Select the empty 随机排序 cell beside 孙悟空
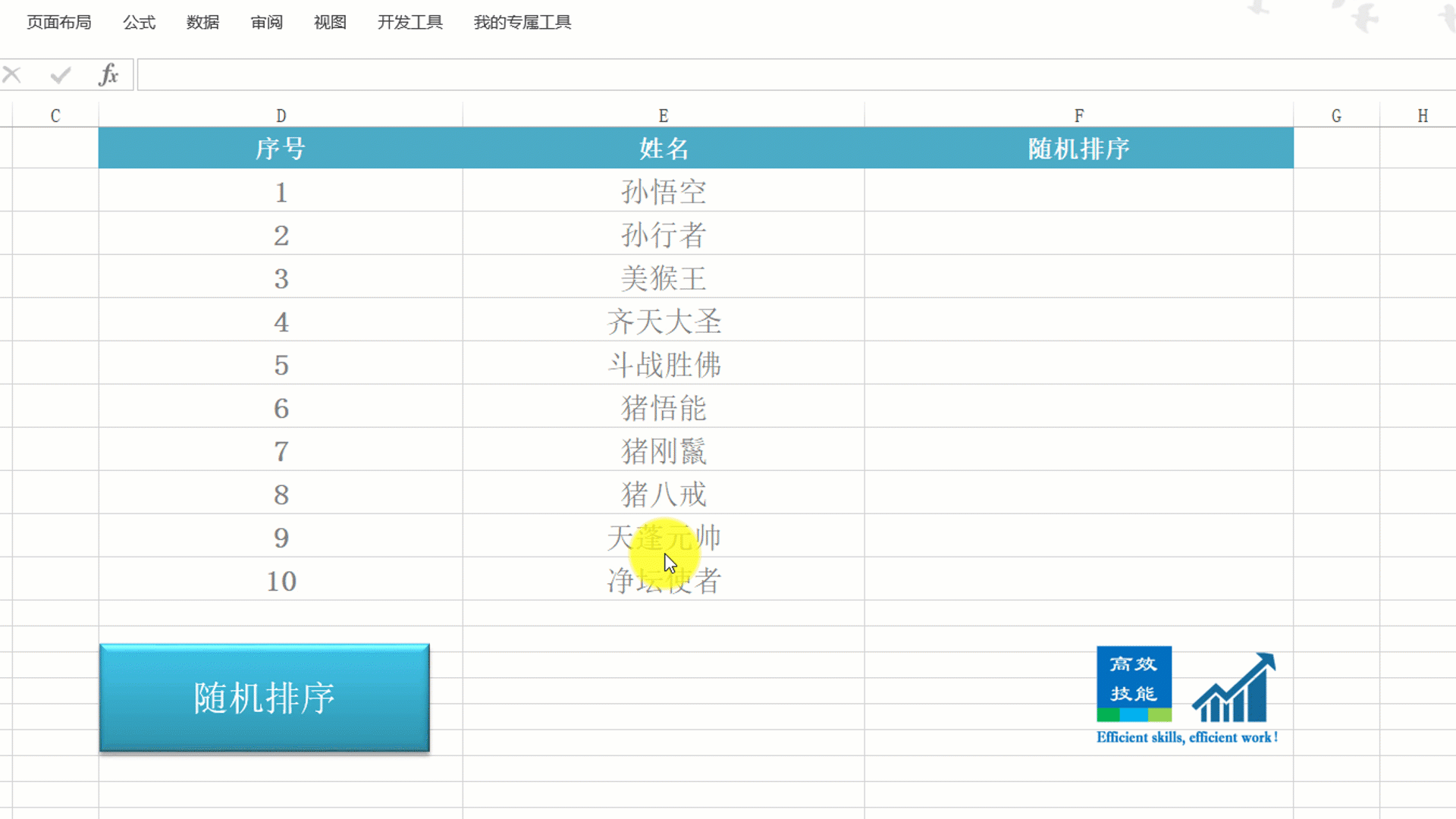The height and width of the screenshot is (819, 1456). (1079, 191)
